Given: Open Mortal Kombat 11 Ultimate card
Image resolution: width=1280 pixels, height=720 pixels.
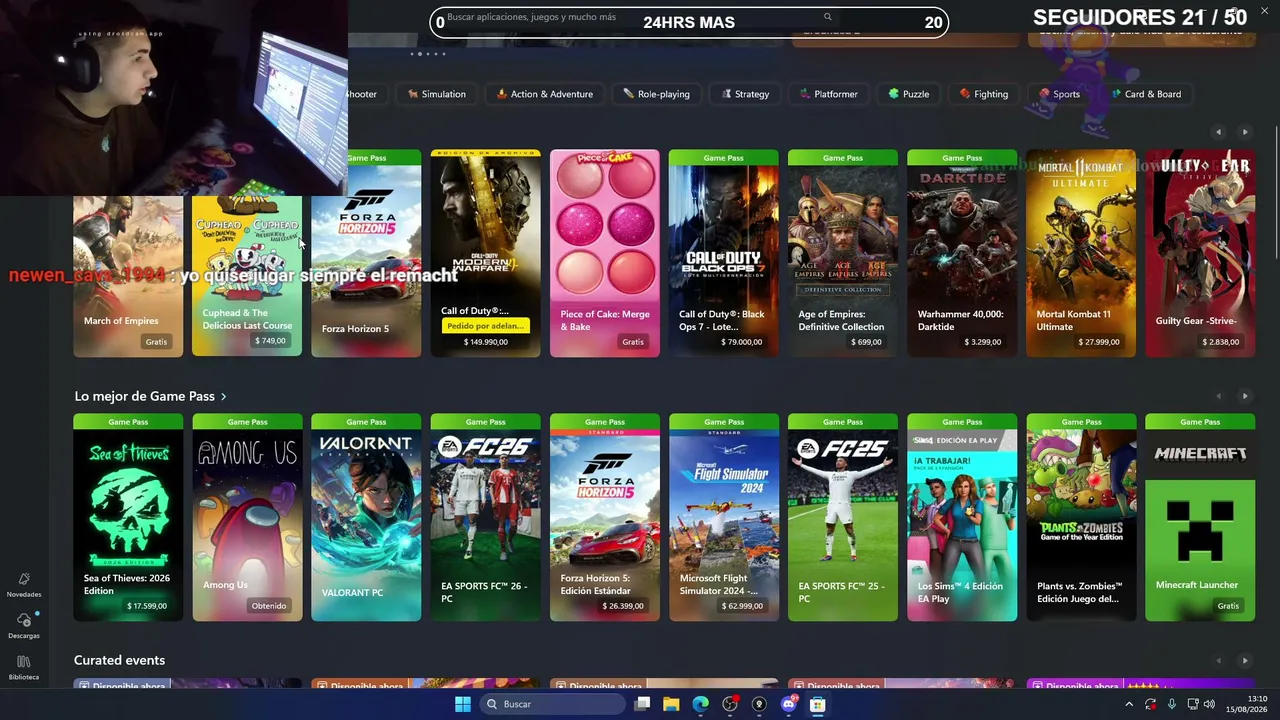Looking at the screenshot, I should point(1081,253).
